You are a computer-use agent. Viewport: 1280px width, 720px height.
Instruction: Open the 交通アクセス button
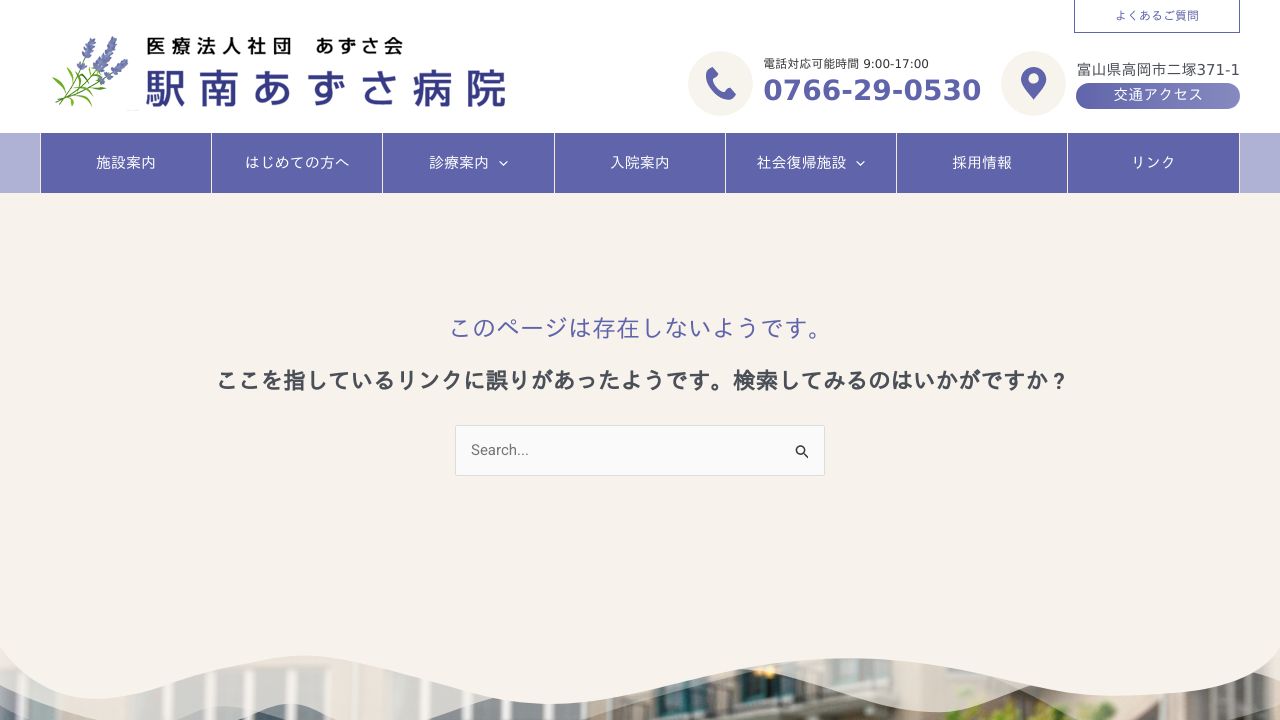point(1157,95)
